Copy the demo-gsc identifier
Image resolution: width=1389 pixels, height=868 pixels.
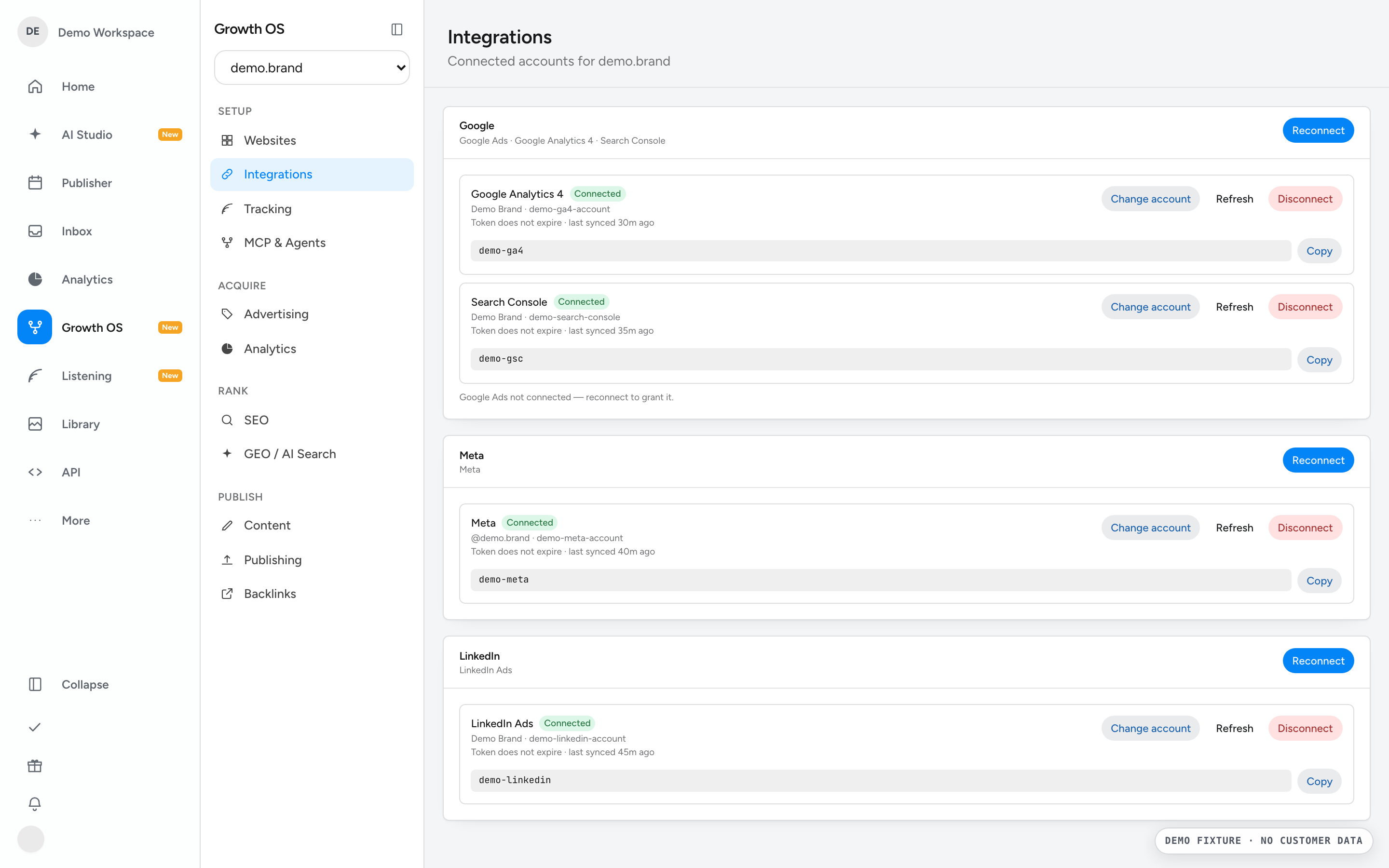[1319, 360]
